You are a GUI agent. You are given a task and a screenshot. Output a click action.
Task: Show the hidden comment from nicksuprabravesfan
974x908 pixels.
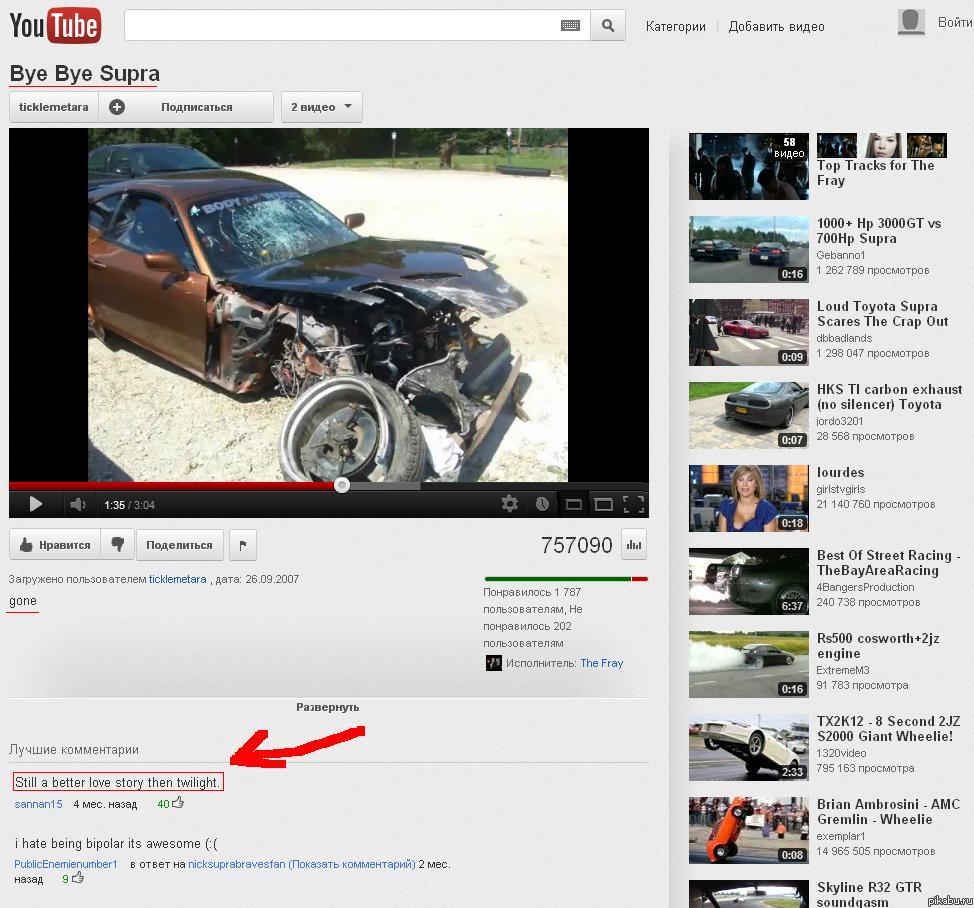click(351, 864)
